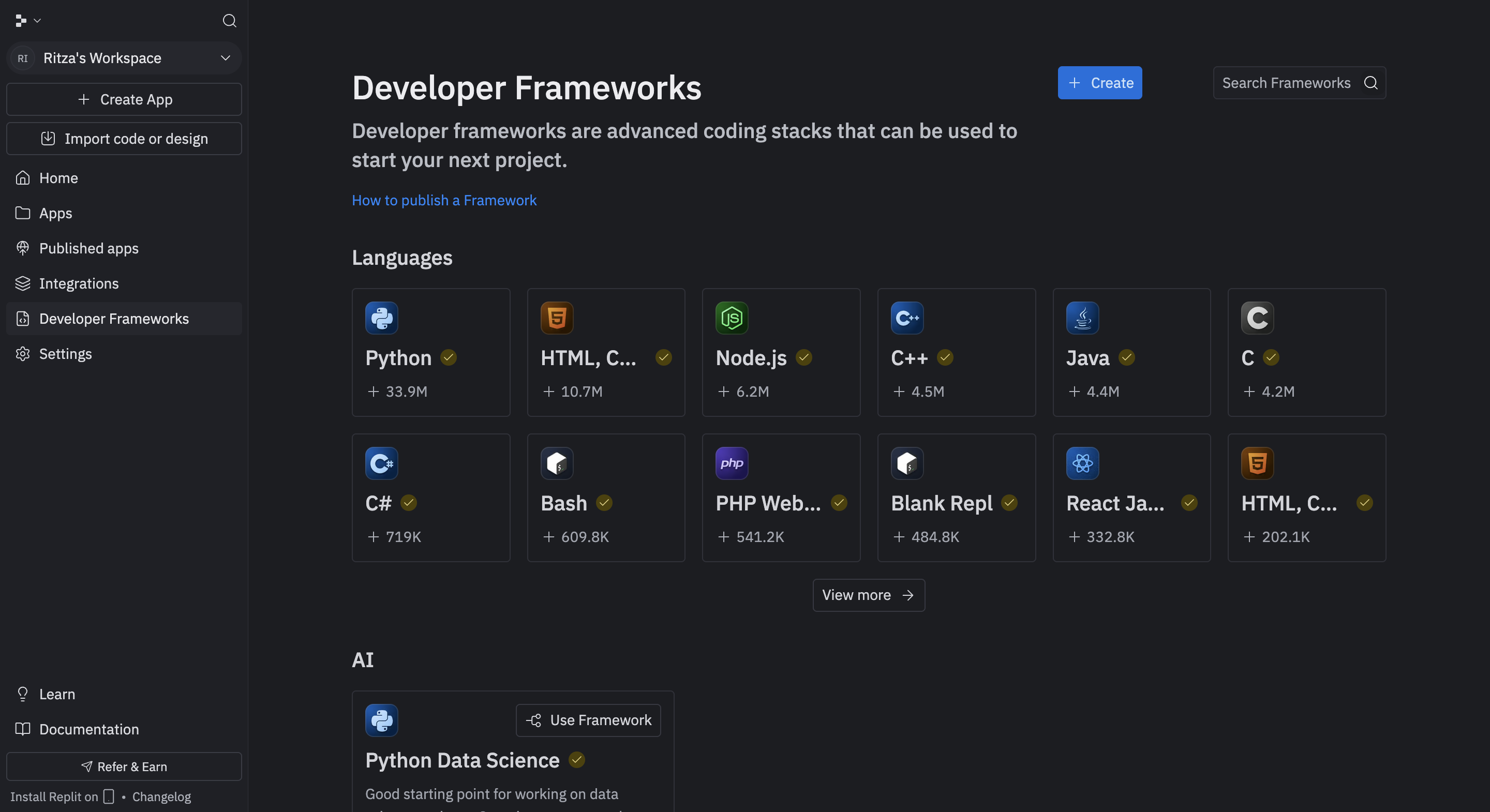Click the verified checkmark badge next to Python
1490x812 pixels.
(x=448, y=357)
